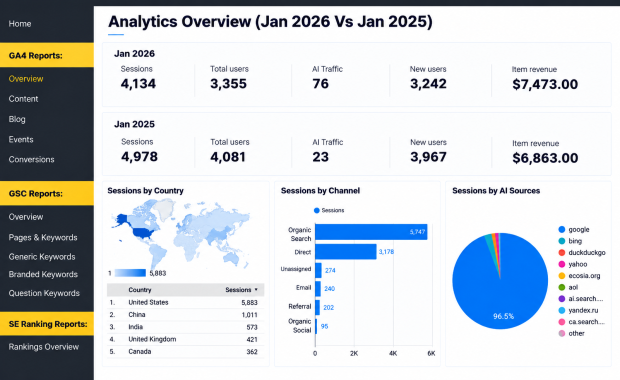Select the India table row

(x=185, y=327)
